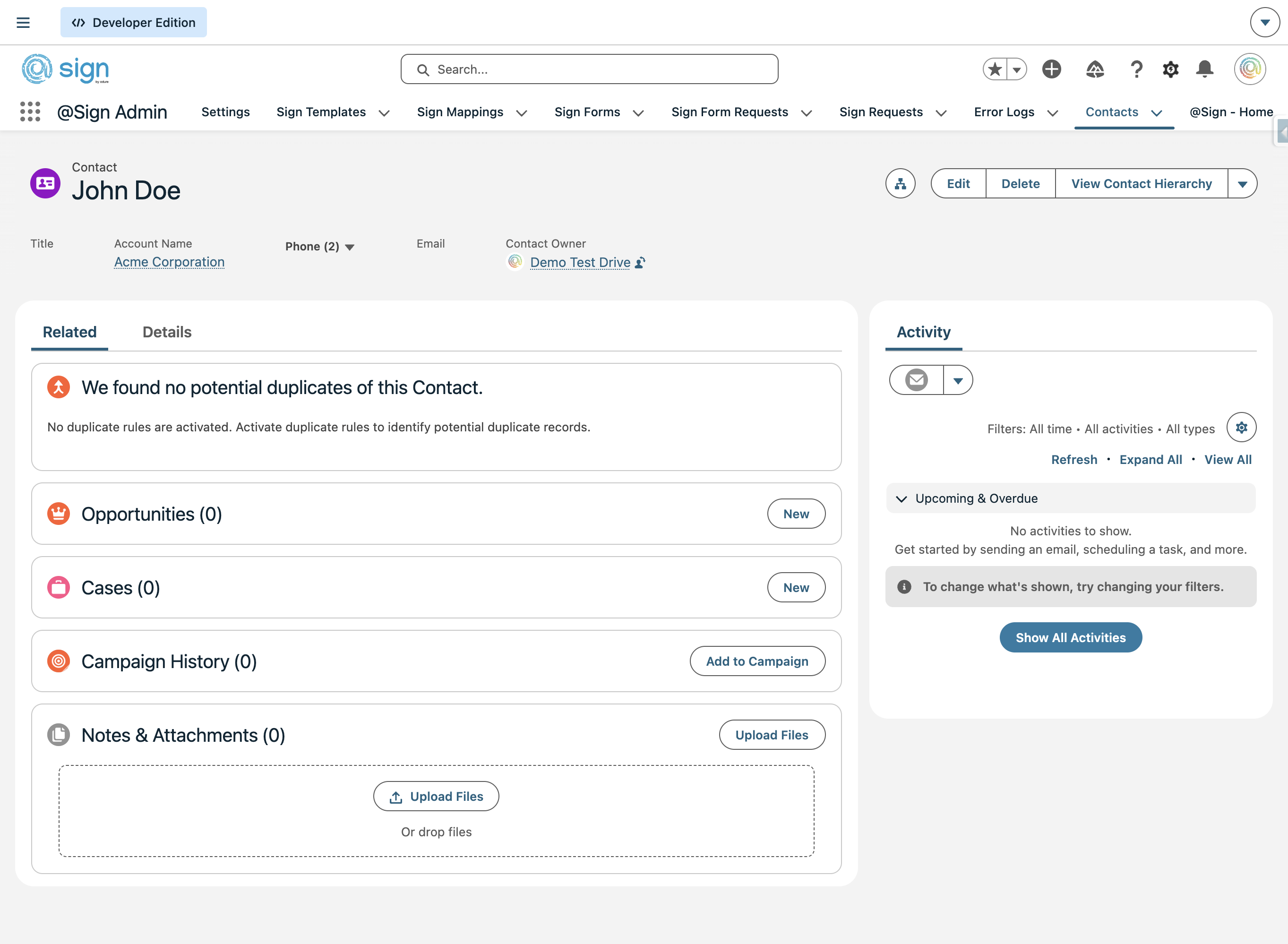The image size is (1288, 944).
Task: Click the notifications bell icon
Action: coord(1204,69)
